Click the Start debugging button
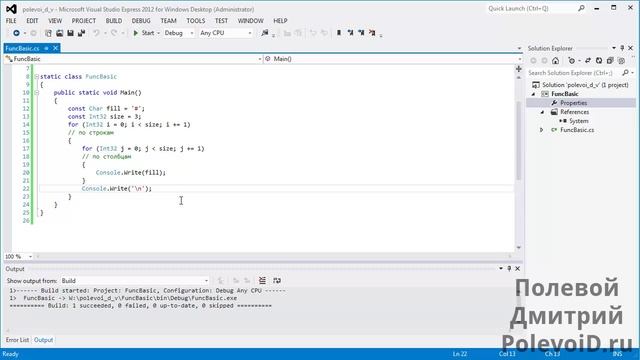Image resolution: width=640 pixels, height=360 pixels. [144, 33]
